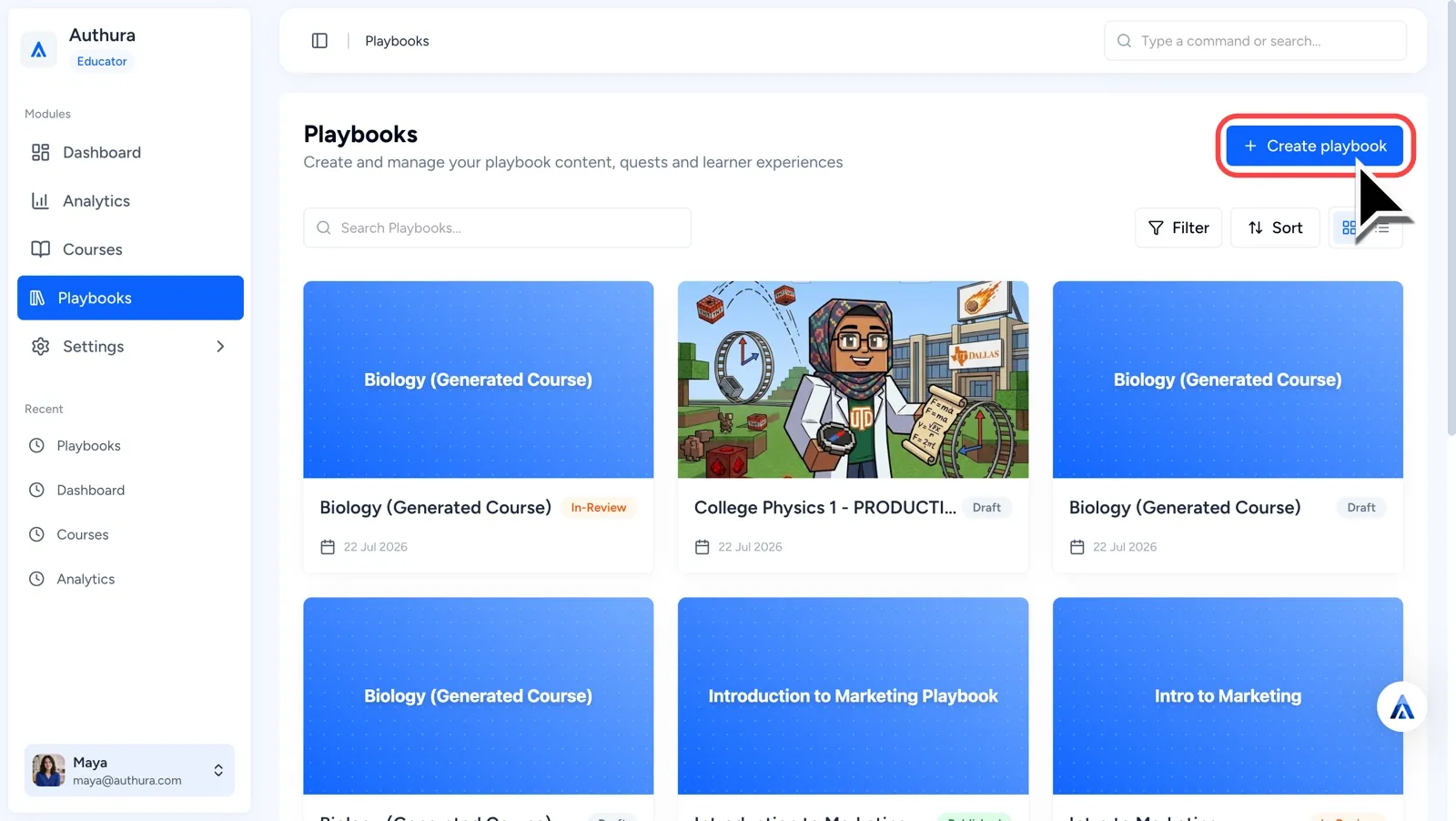Open the bottom-row Biology course thumbnail
This screenshot has height=821, width=1456.
point(479,696)
